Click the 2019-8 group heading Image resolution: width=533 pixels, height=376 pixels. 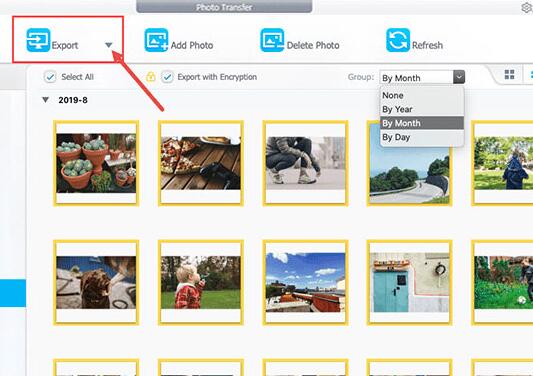(73, 100)
